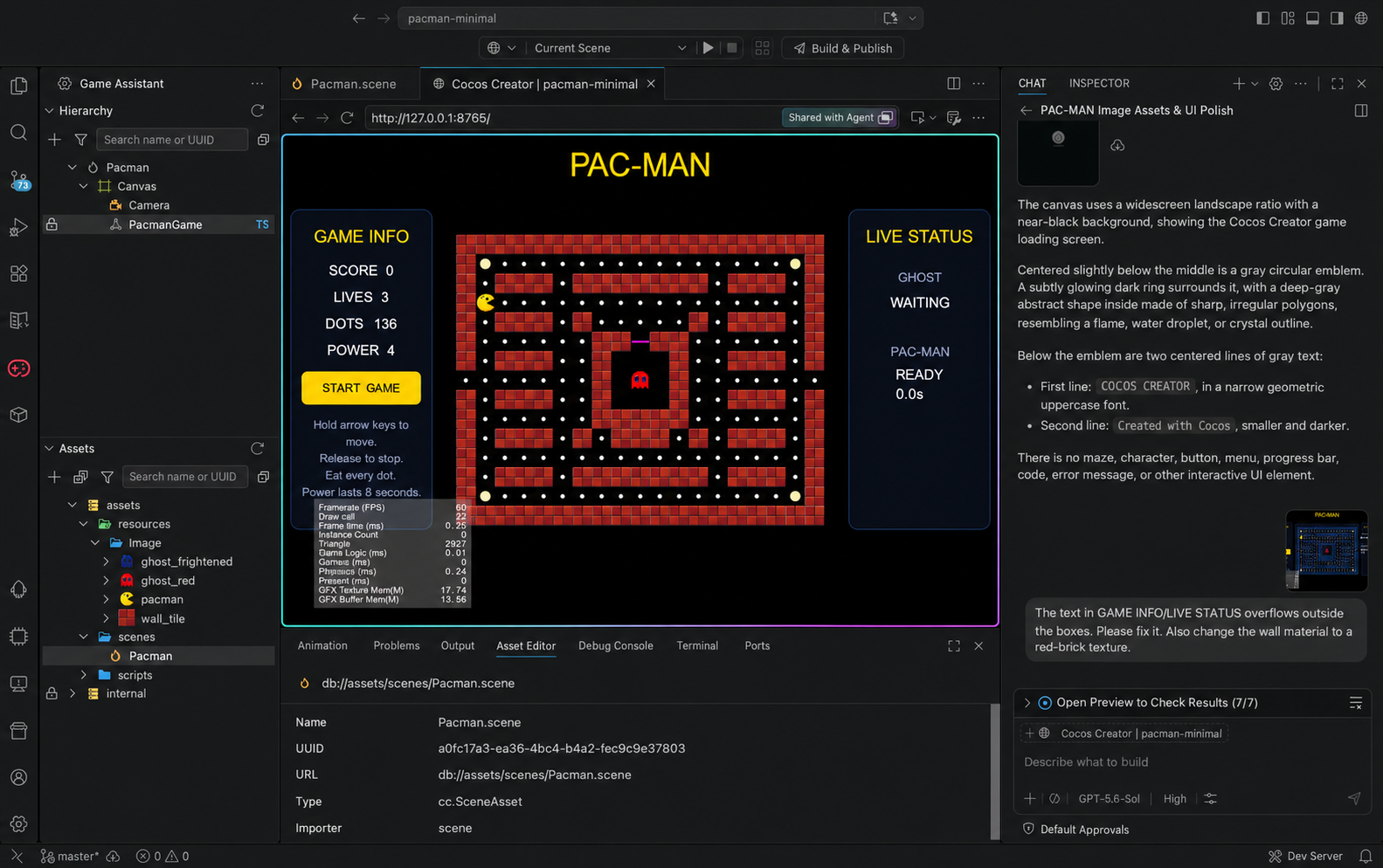Open Manage gear at activity bar bottom
This screenshot has height=868, width=1383.
pyautogui.click(x=18, y=823)
